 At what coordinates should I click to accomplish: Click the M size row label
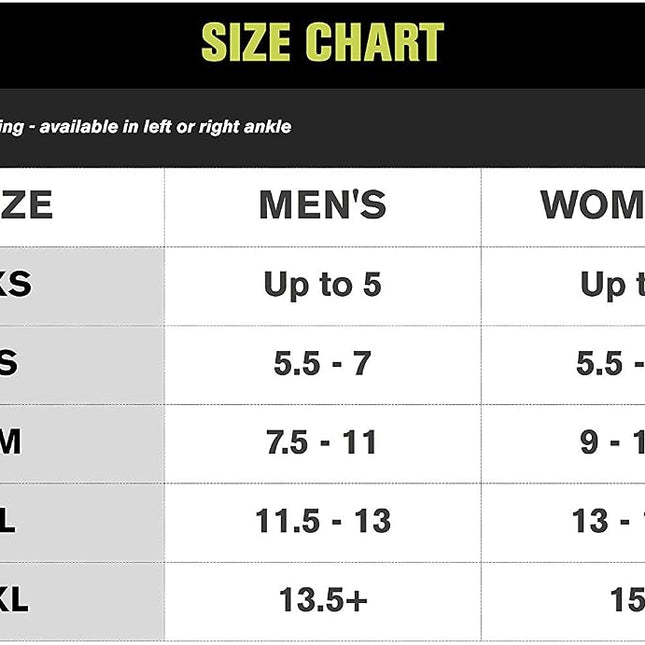(10, 442)
